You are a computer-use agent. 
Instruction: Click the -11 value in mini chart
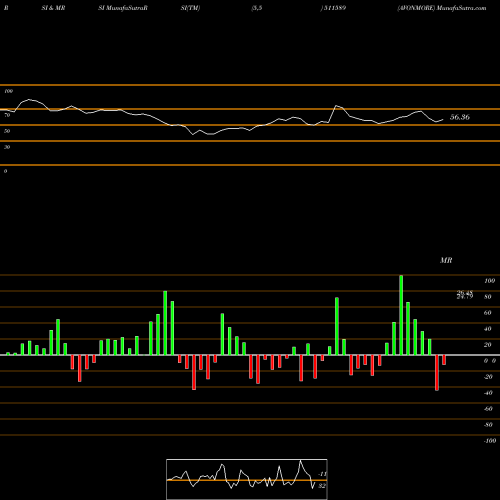(322, 474)
